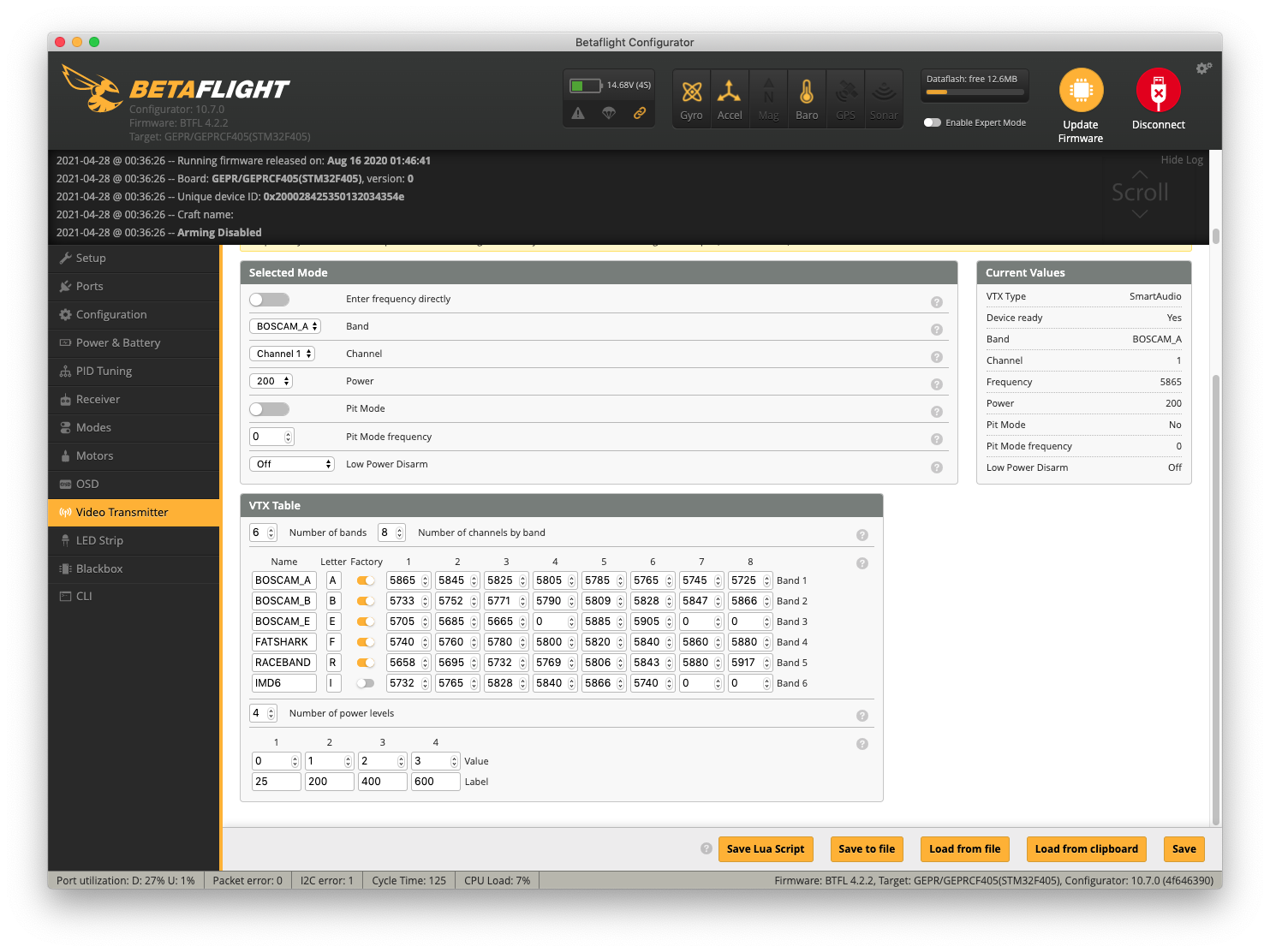Click the Number of channels by band stepper
The image size is (1270, 952).
click(x=399, y=533)
